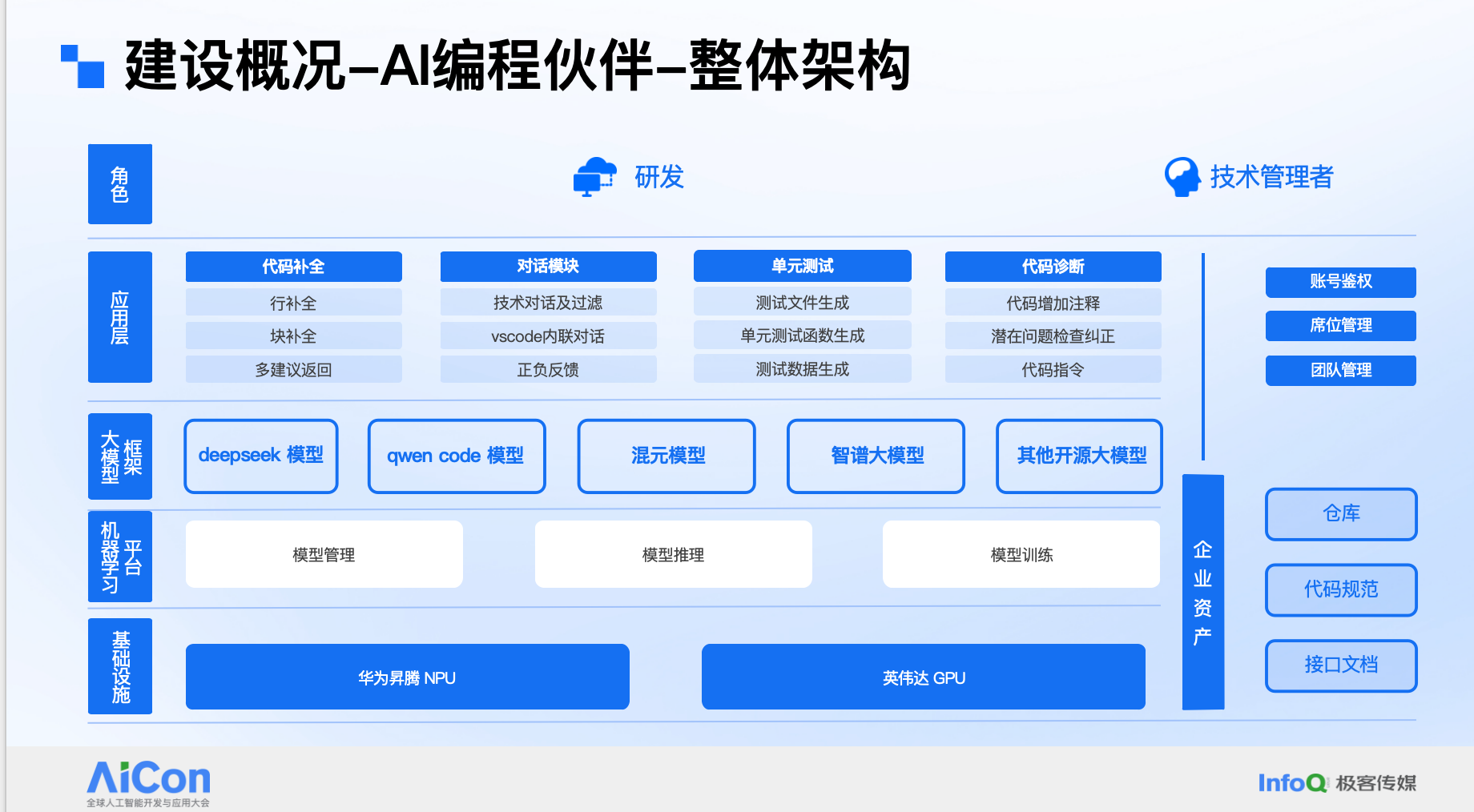This screenshot has width=1474, height=812.
Task: Click the 团队管理 button
Action: [1341, 371]
